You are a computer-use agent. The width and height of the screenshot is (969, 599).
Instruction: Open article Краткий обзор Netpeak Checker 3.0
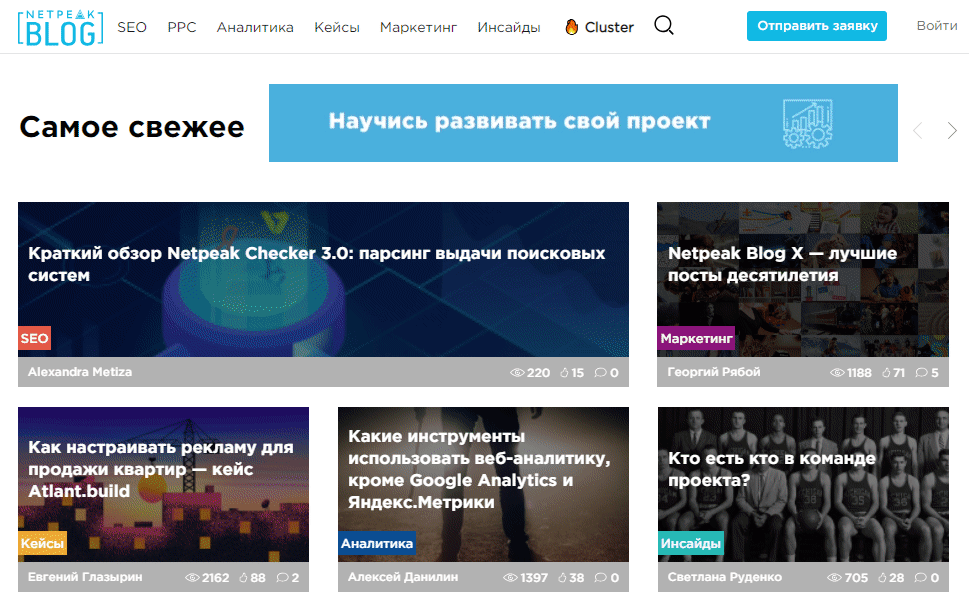[x=316, y=264]
